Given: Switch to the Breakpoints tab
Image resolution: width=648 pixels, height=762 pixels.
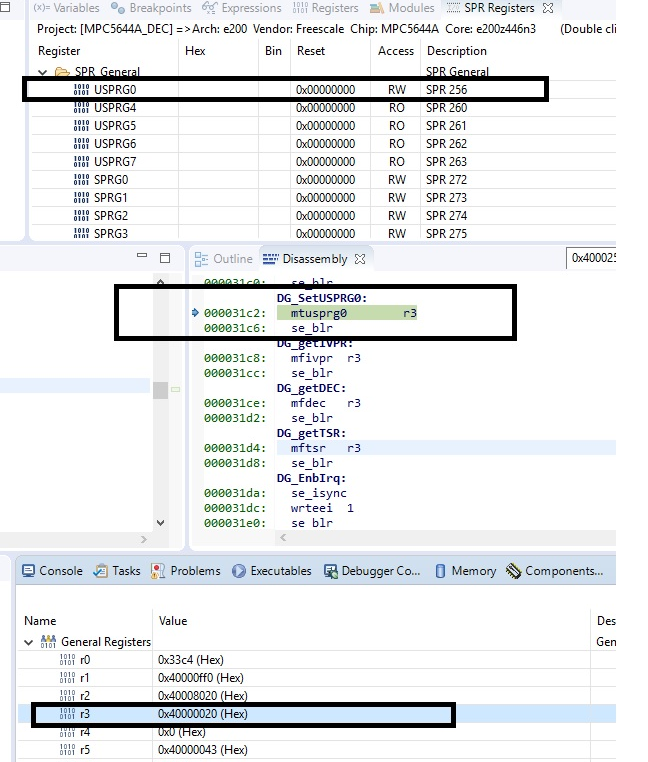Looking at the screenshot, I should coord(151,8).
